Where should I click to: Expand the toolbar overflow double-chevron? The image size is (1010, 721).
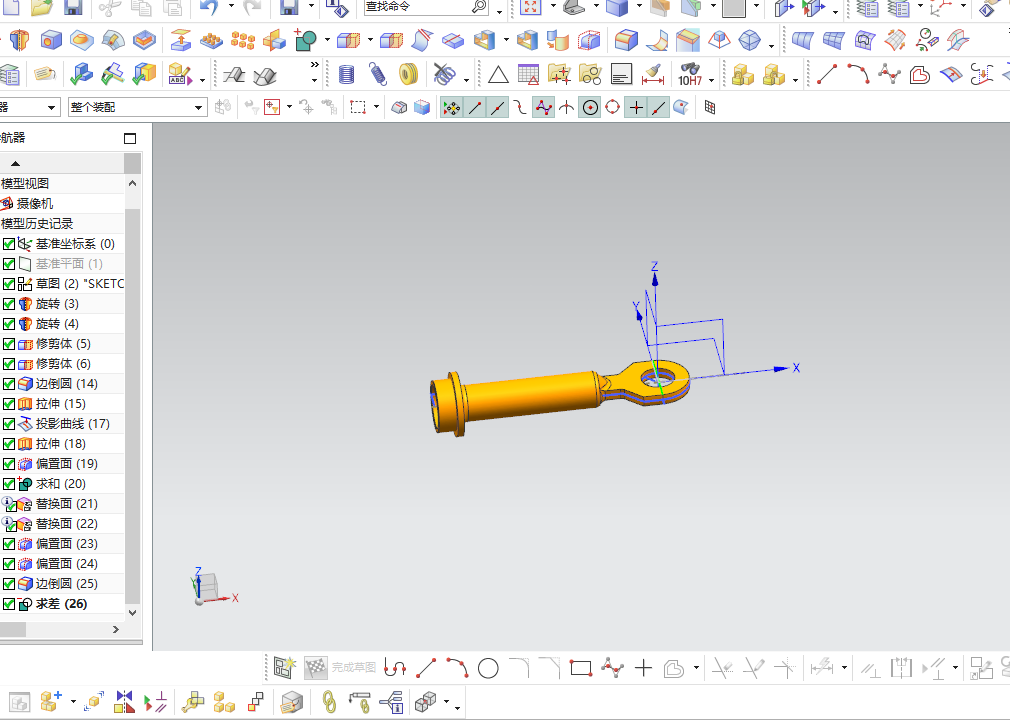(314, 65)
